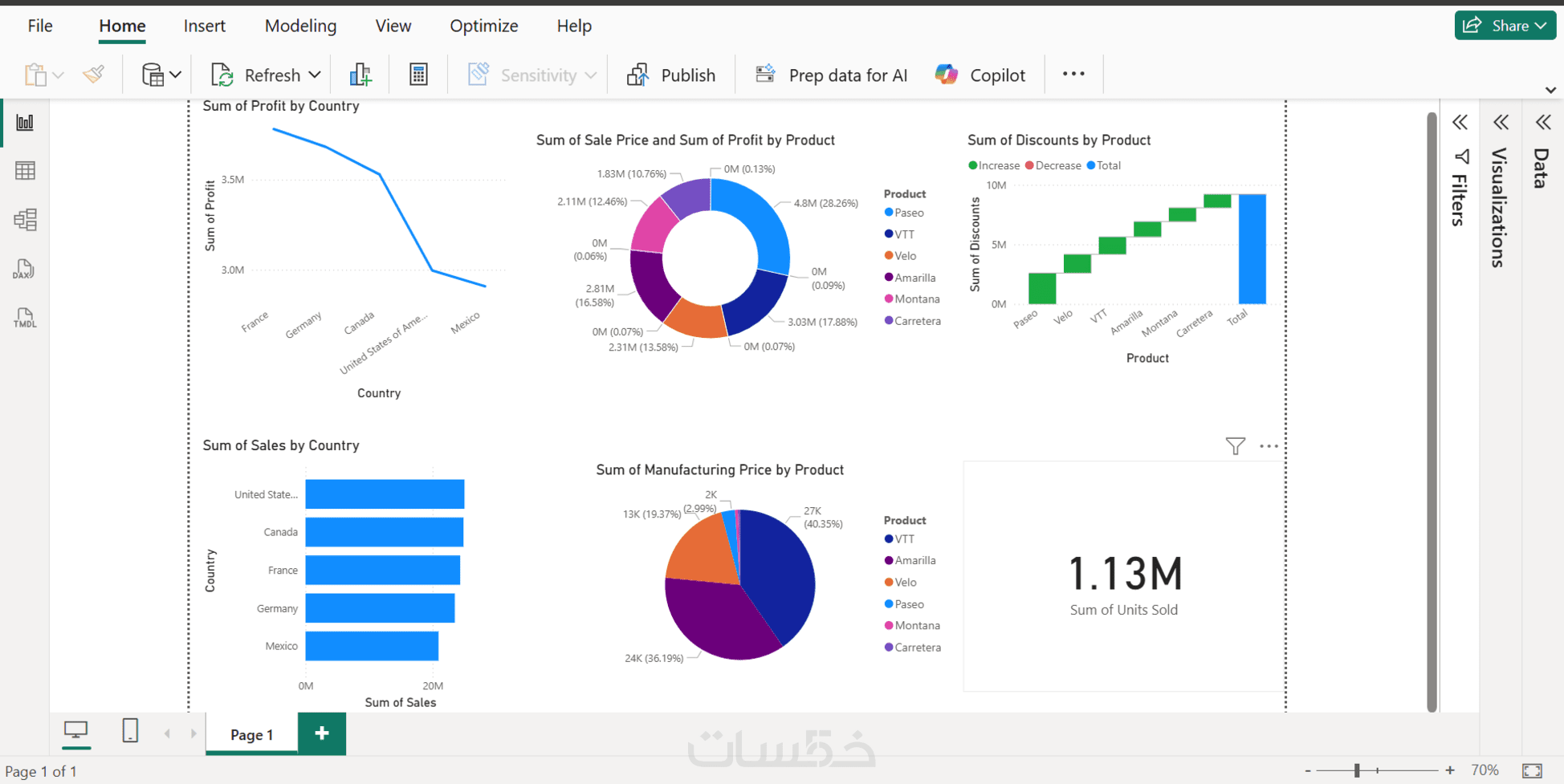This screenshot has width=1564, height=784.
Task: Open DAX query view icon
Action: [x=24, y=269]
